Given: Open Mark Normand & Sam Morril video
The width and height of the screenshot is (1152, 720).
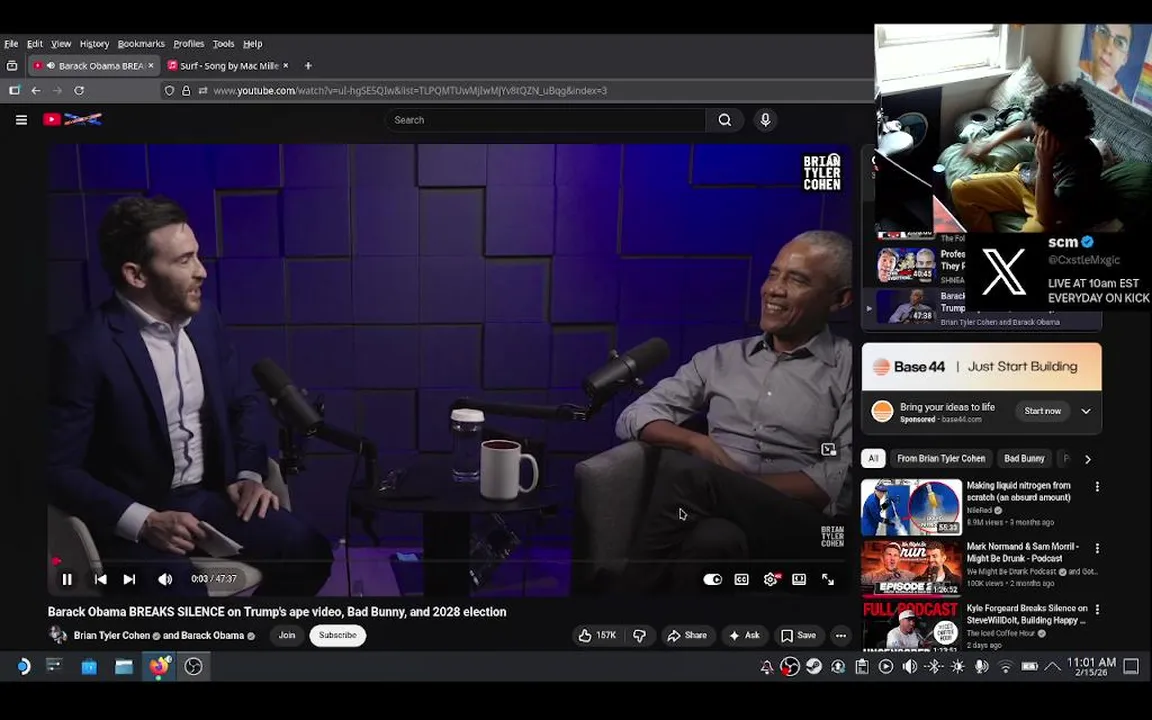Looking at the screenshot, I should coord(1023,552).
